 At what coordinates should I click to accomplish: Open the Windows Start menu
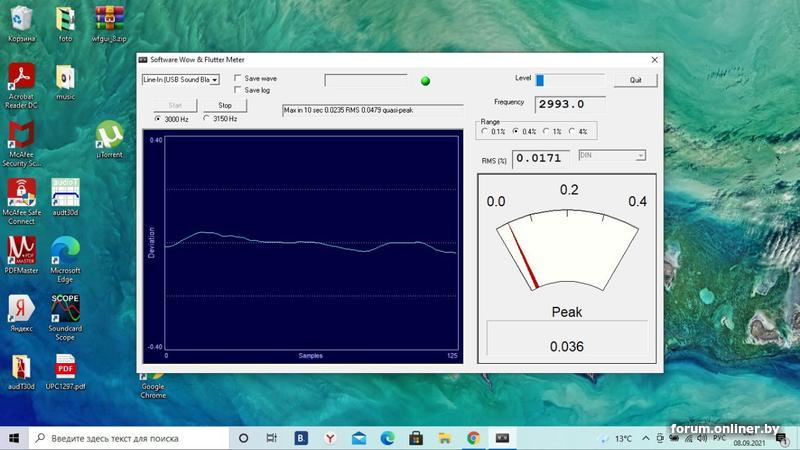[14, 438]
